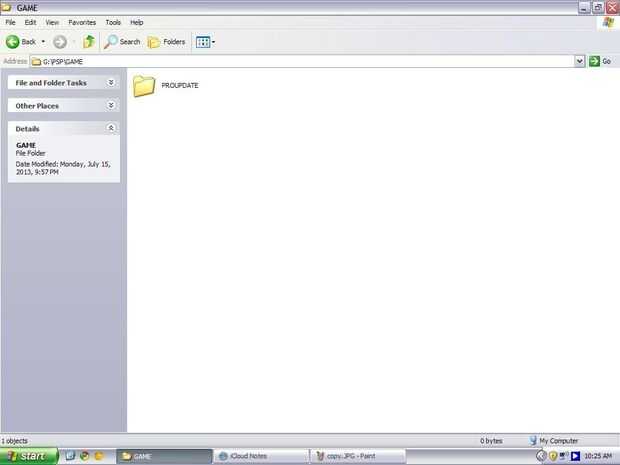This screenshot has height=465, width=620.
Task: Open the Help menu
Action: click(136, 23)
